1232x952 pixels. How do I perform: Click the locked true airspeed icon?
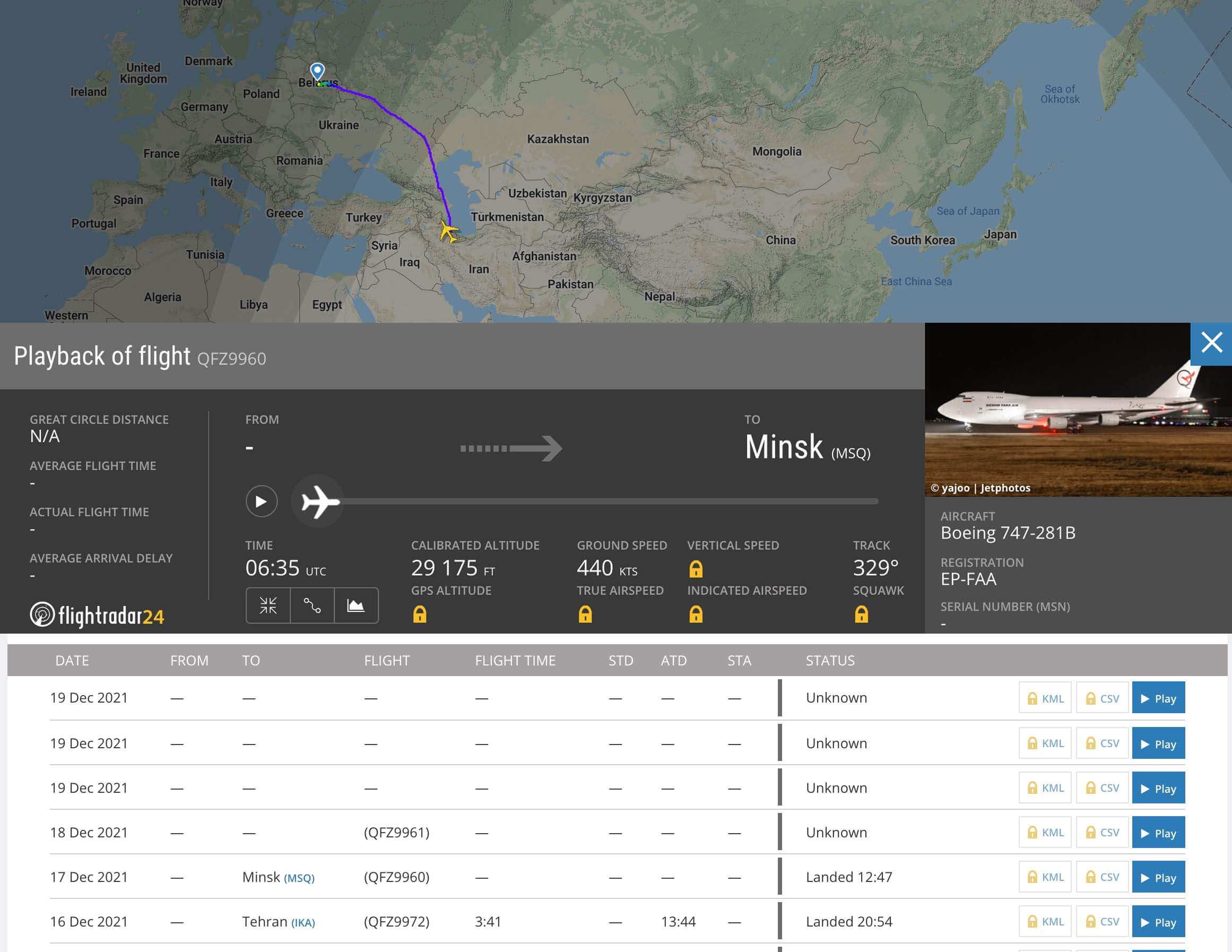coord(585,614)
